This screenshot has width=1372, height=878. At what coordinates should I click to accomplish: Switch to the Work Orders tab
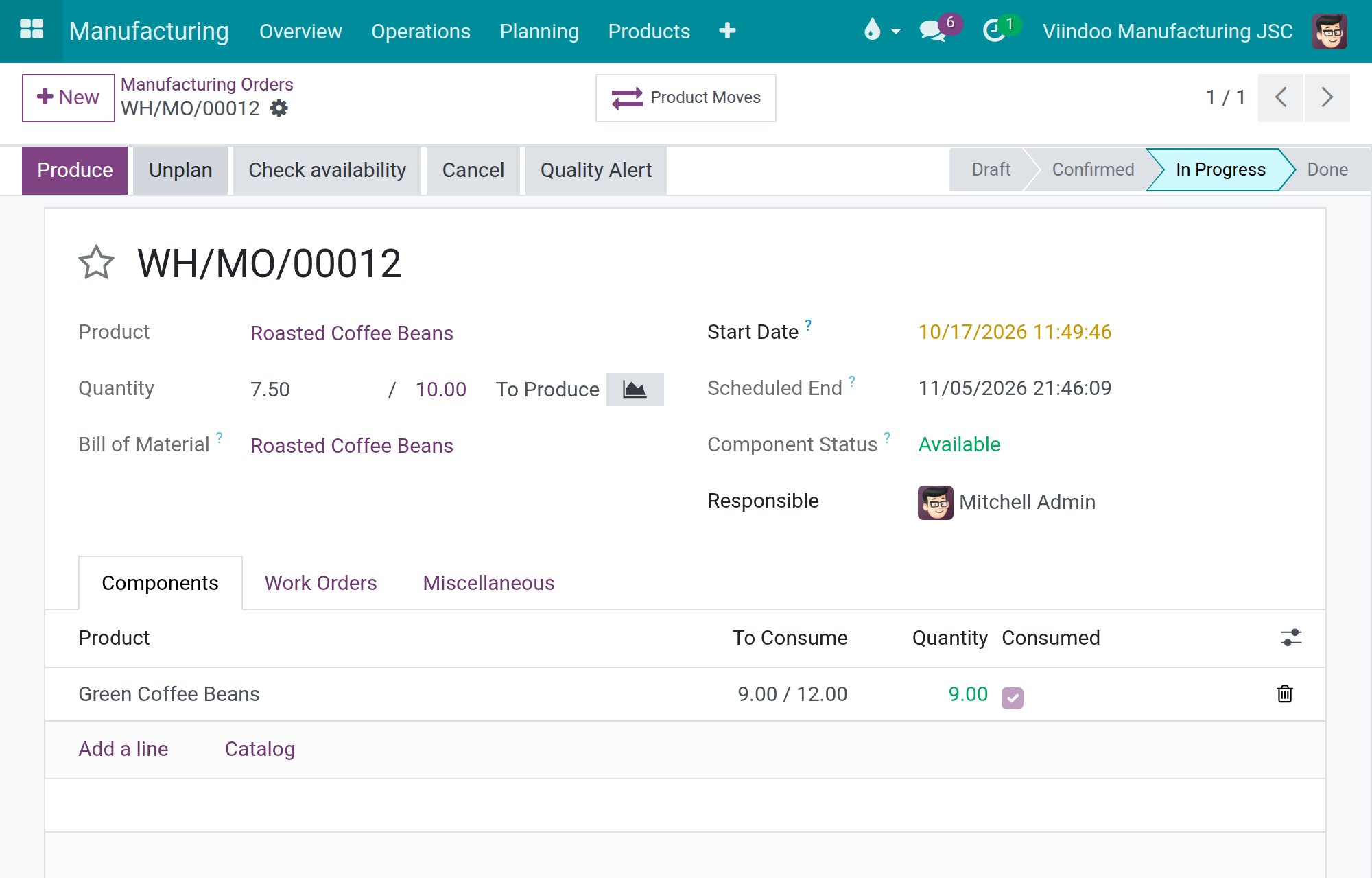pos(320,582)
